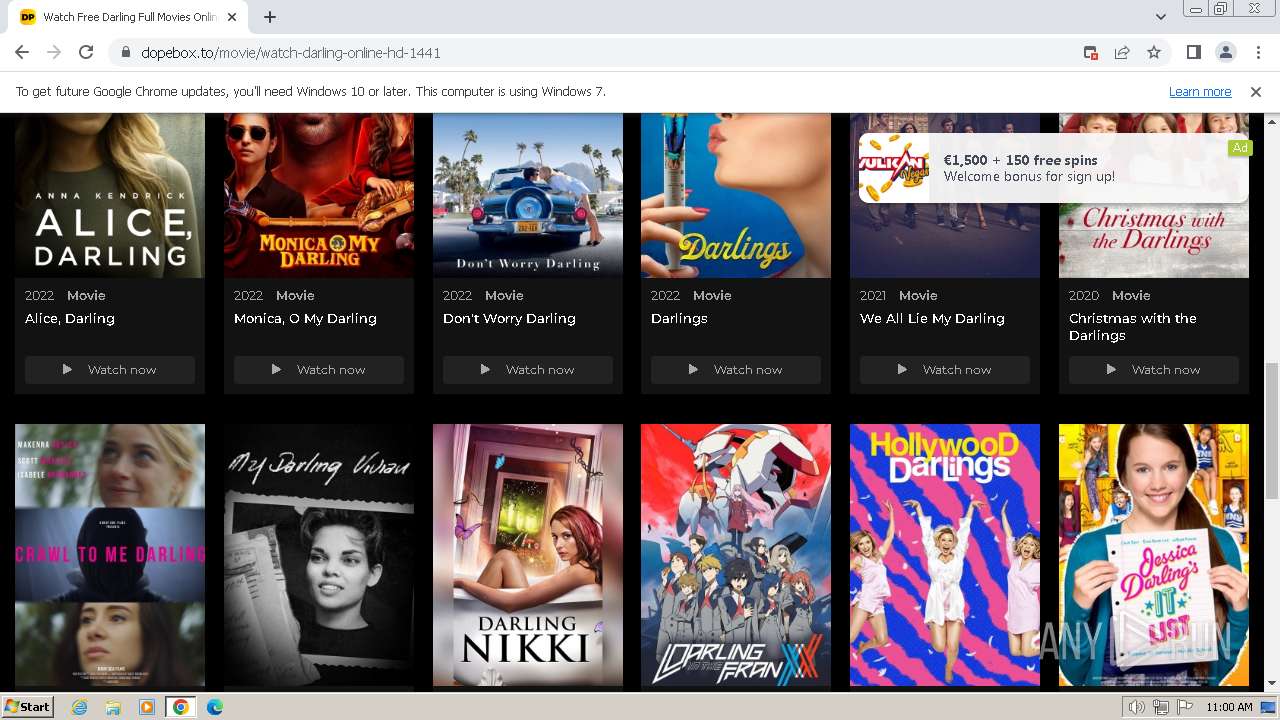Open the Jessica Darling's It List poster
The height and width of the screenshot is (720, 1280).
(x=1154, y=555)
